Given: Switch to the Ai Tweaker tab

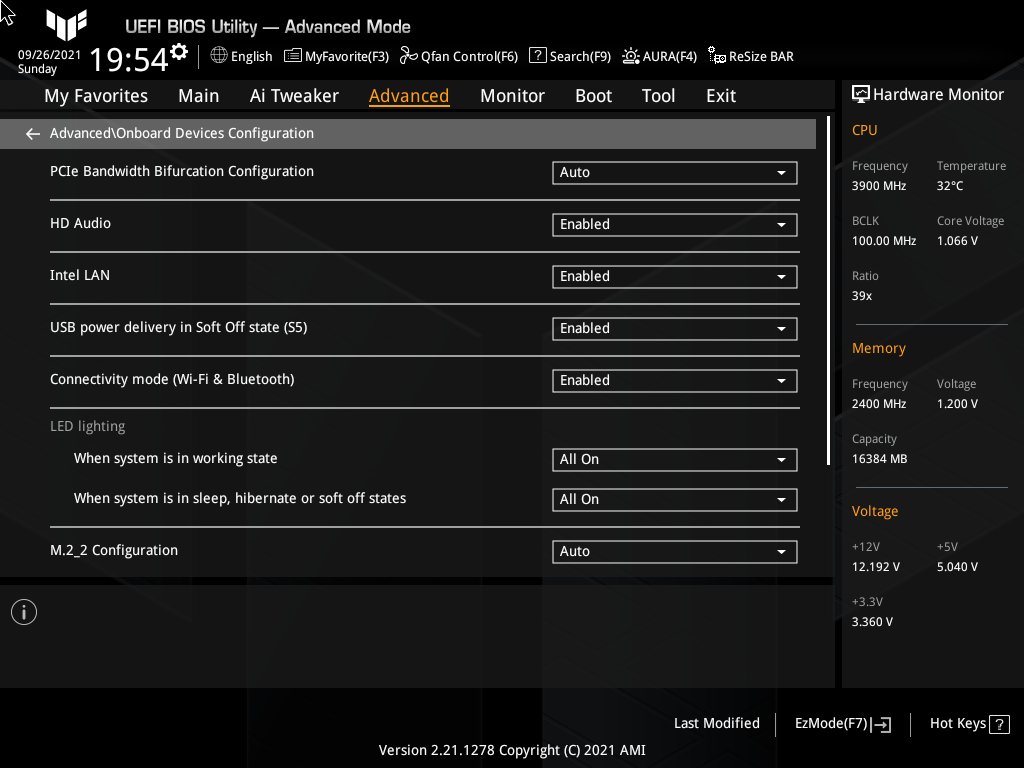Looking at the screenshot, I should coord(294,95).
